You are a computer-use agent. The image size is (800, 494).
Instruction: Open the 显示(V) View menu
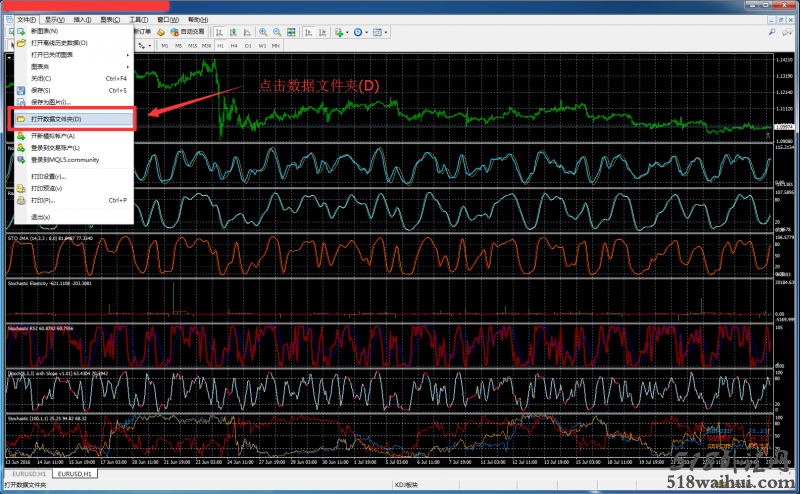point(55,20)
